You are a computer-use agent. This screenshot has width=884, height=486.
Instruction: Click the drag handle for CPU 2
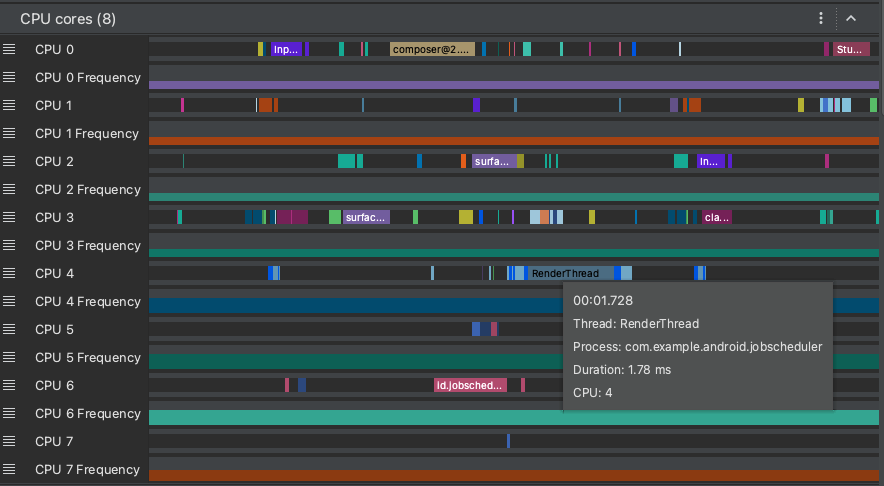[x=9, y=161]
